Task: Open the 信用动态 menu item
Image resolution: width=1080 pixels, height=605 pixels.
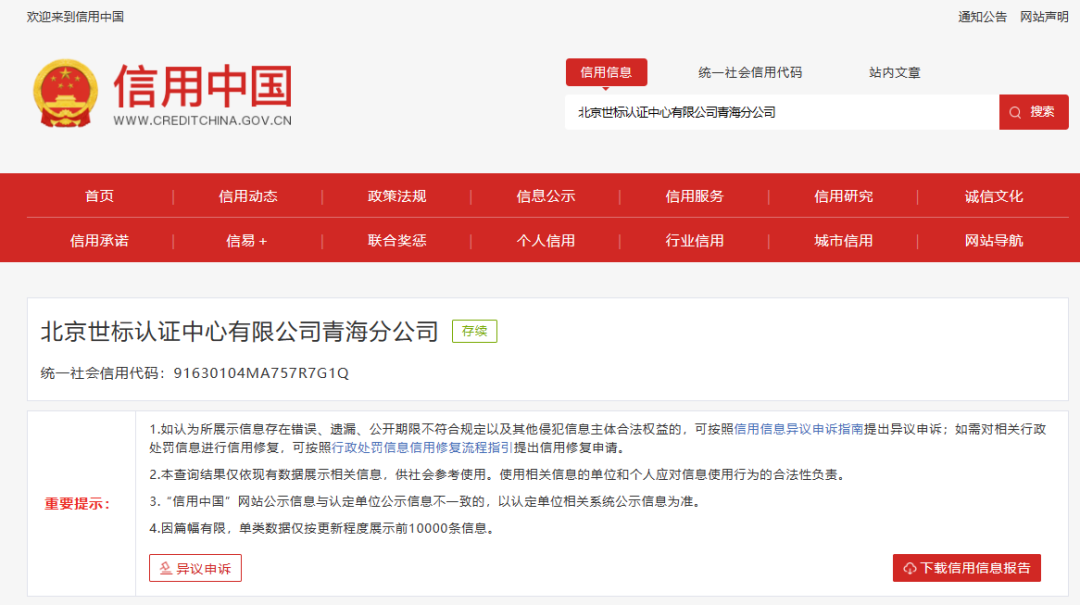Action: (x=246, y=196)
